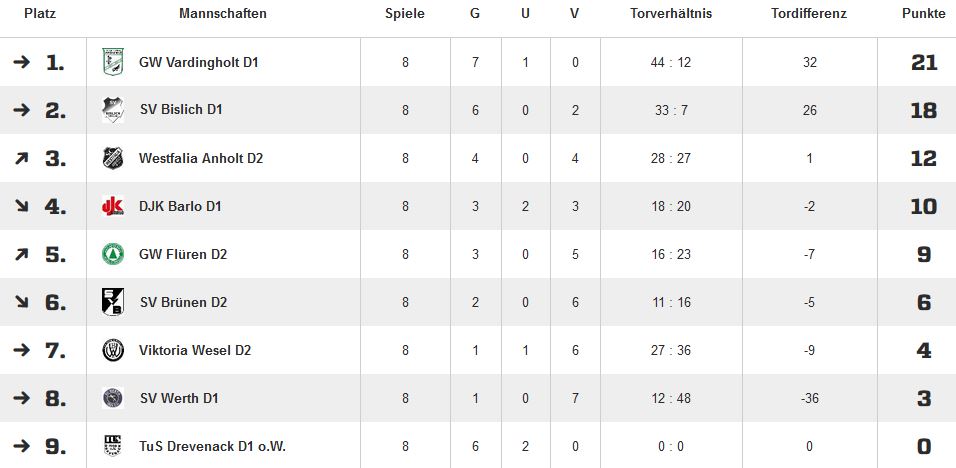This screenshot has width=956, height=468.
Task: Click the SV Werth D1 club logo
Action: [113, 398]
